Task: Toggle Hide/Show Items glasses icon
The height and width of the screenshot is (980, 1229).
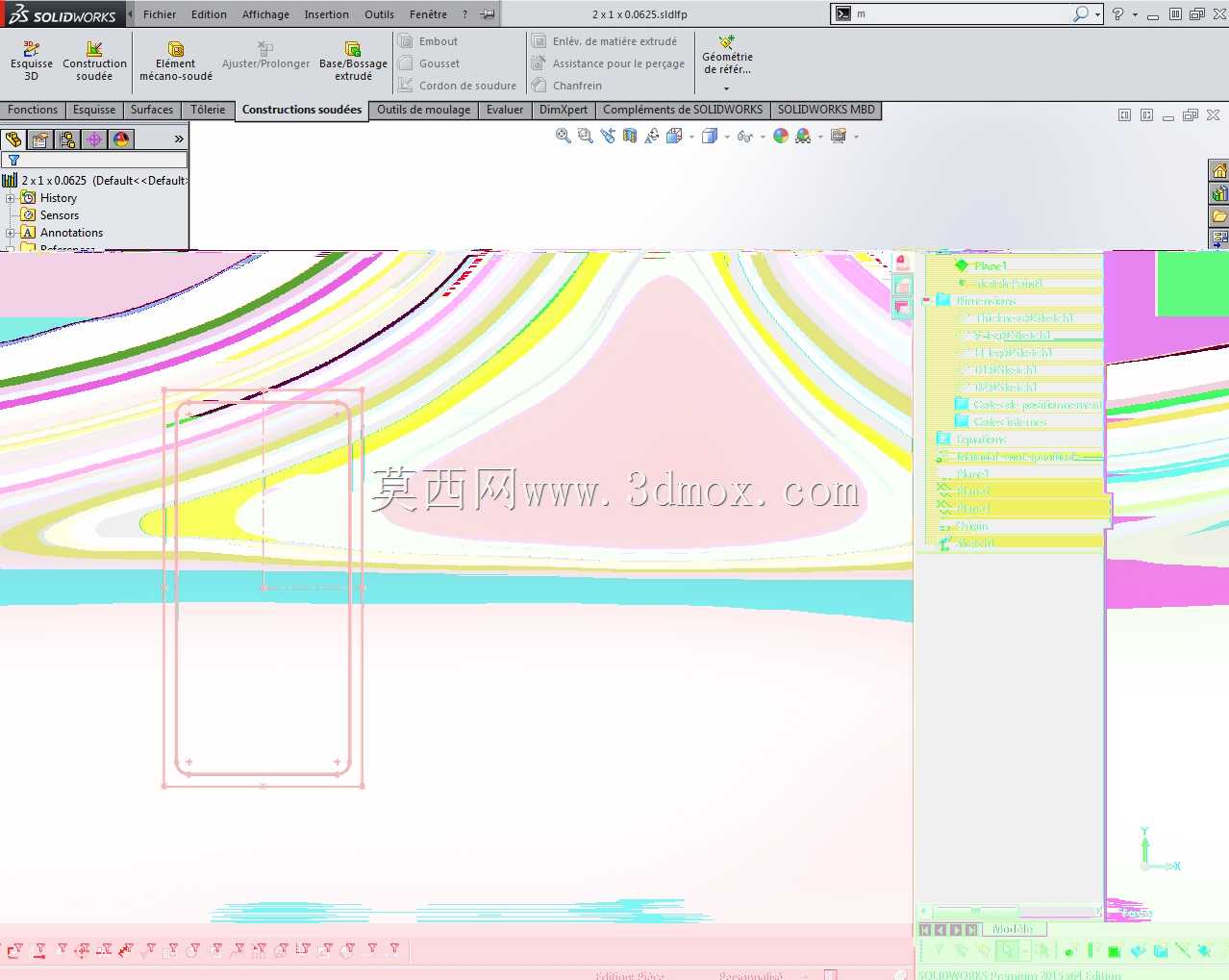Action: click(745, 137)
